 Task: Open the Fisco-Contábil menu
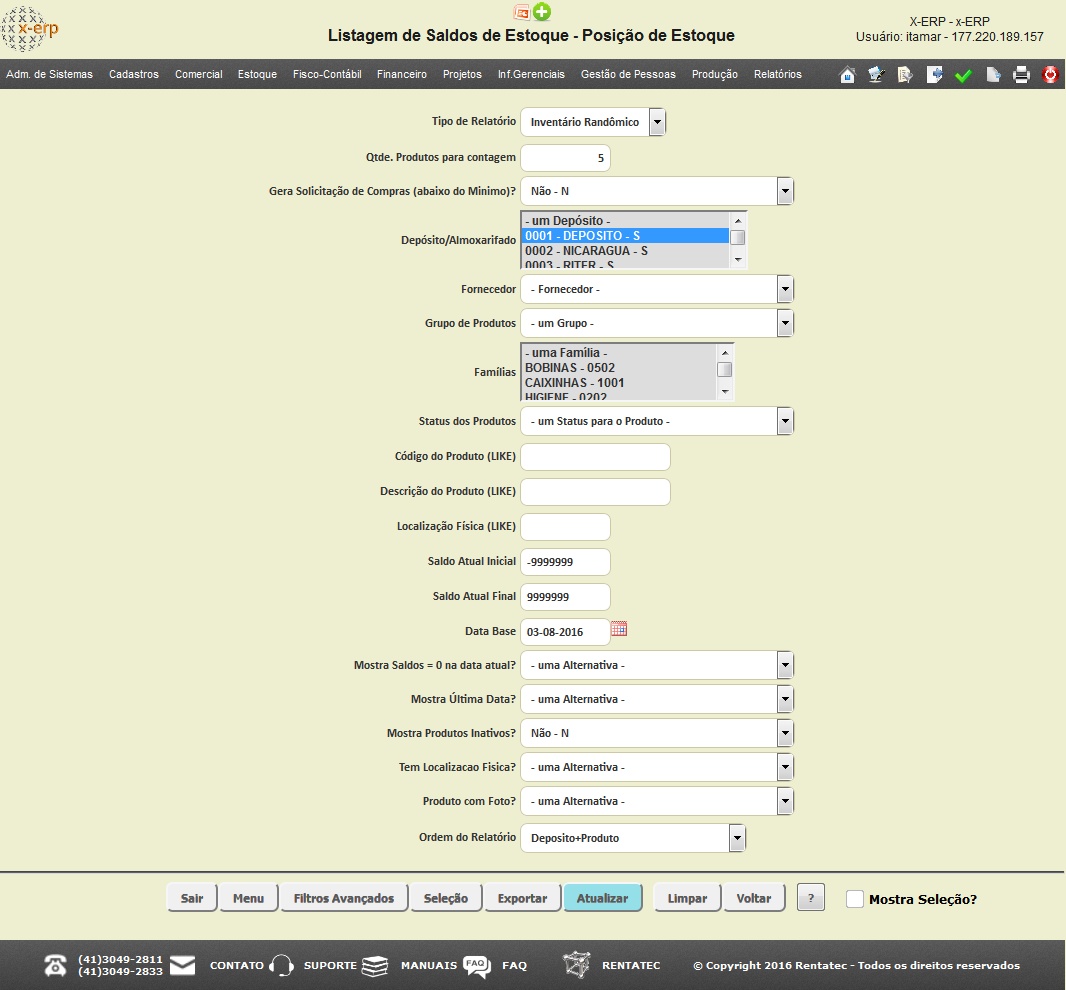click(327, 74)
